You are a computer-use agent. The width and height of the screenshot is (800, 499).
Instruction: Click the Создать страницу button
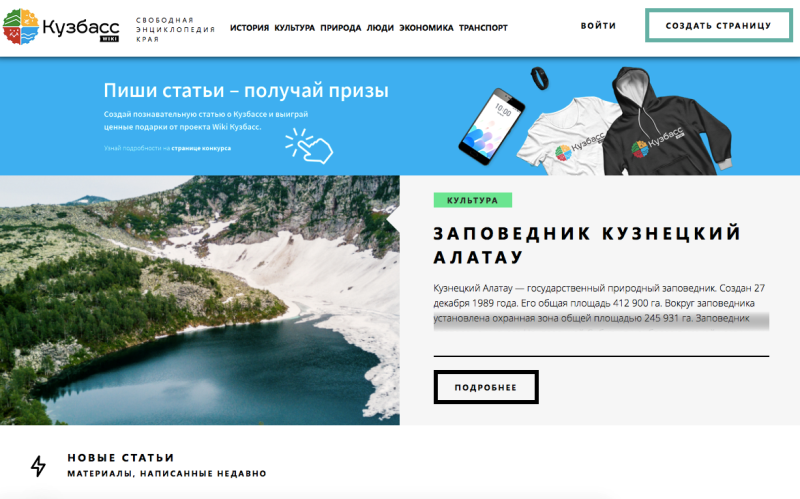(x=718, y=26)
